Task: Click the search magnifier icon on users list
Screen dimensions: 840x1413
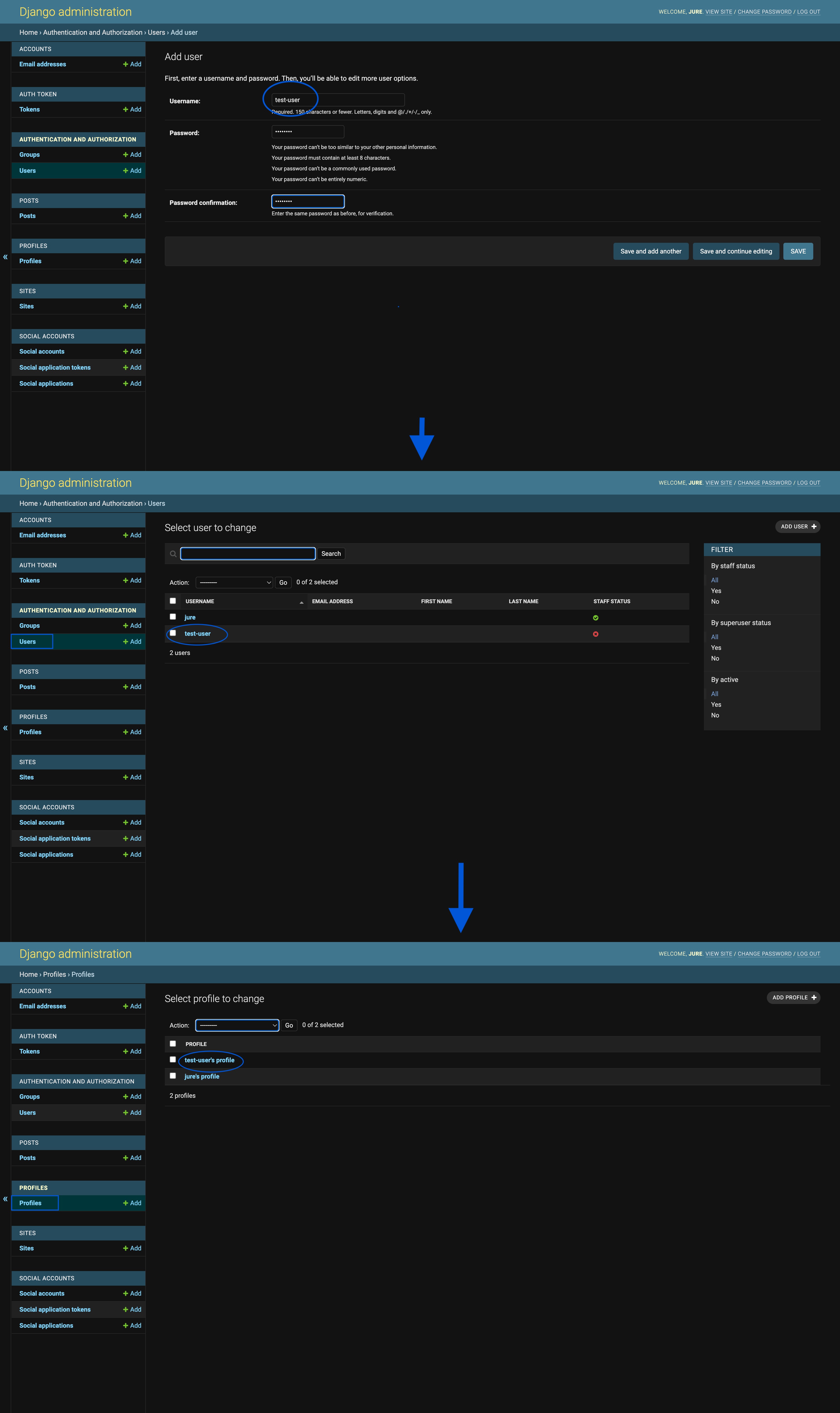Action: pos(173,554)
